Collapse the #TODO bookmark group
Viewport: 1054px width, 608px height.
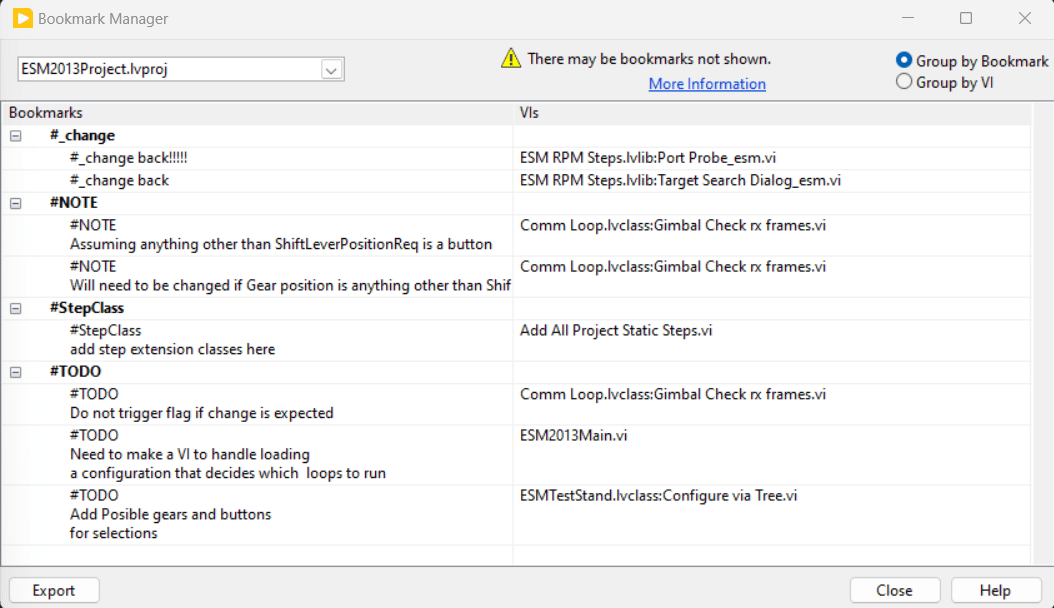click(x=15, y=372)
